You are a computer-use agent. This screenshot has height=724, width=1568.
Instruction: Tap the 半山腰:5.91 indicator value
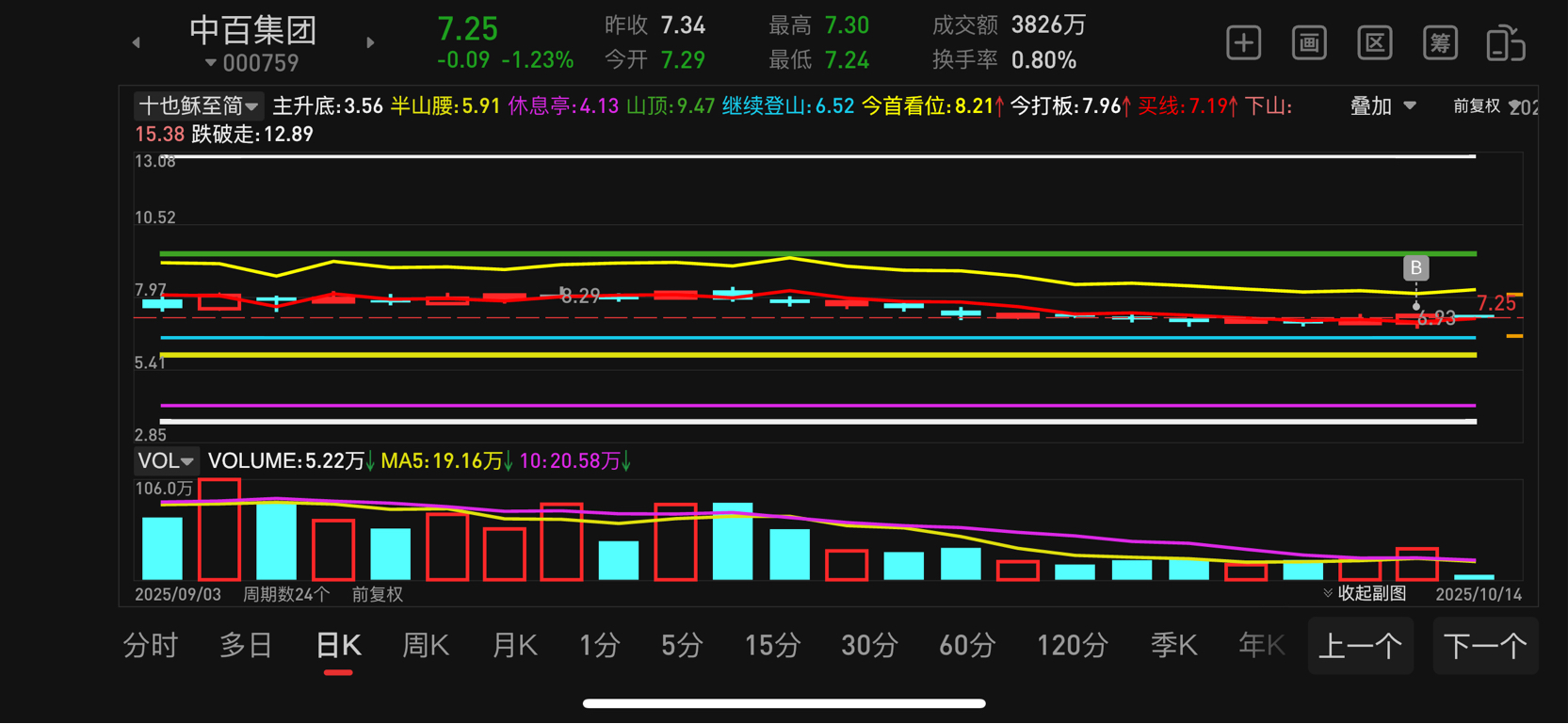coord(445,106)
